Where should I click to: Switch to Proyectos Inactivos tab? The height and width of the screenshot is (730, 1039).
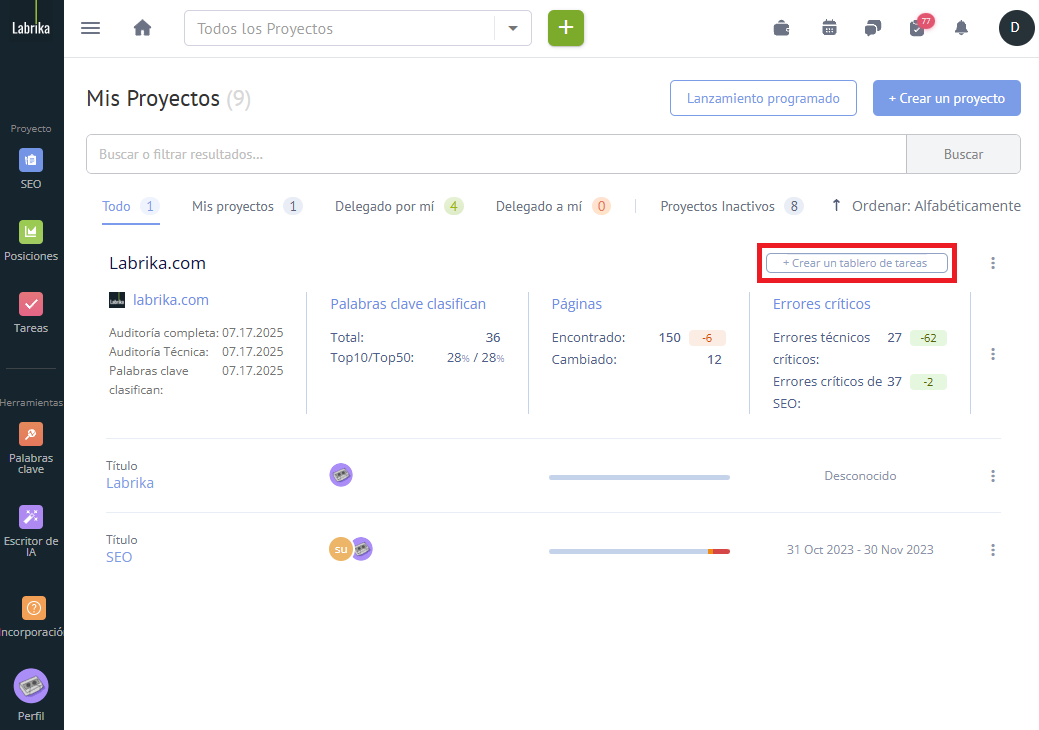pos(732,206)
